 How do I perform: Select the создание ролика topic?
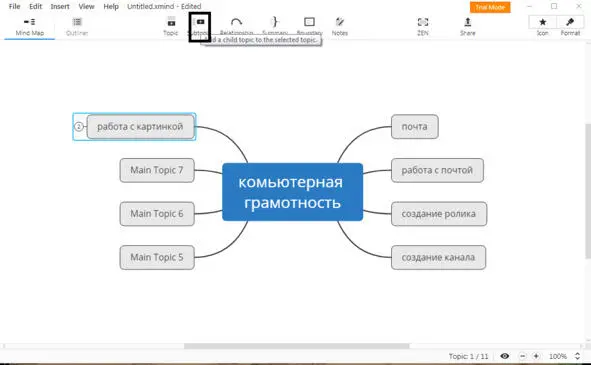(439, 214)
